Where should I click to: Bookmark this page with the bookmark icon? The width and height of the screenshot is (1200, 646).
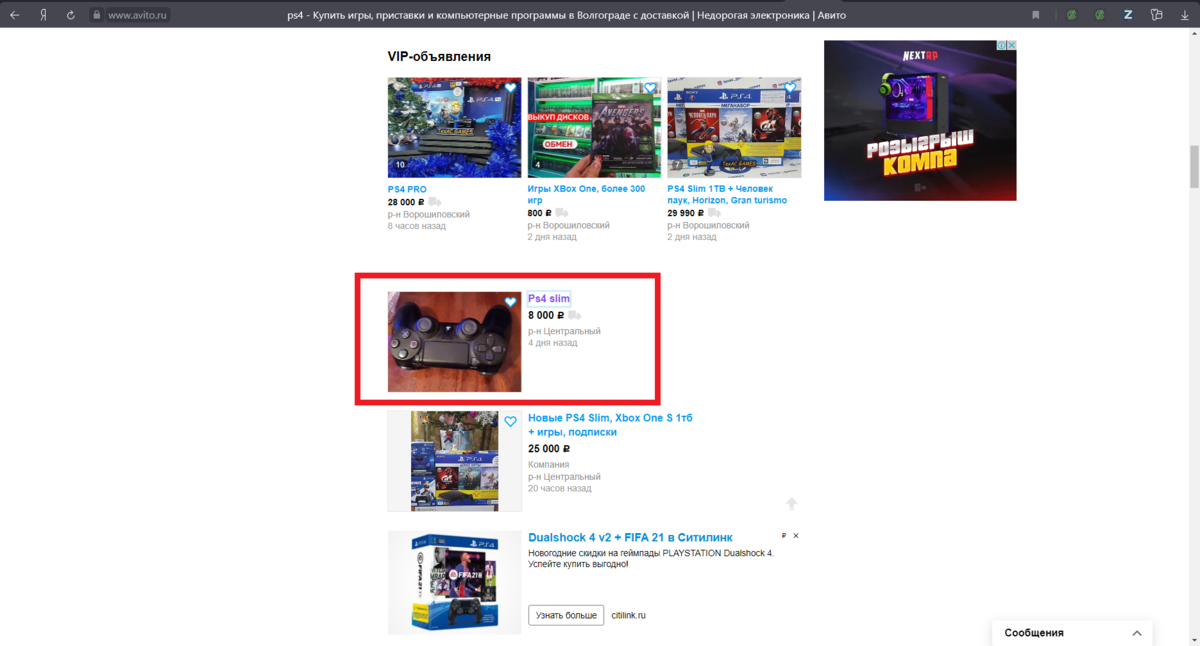[1036, 15]
